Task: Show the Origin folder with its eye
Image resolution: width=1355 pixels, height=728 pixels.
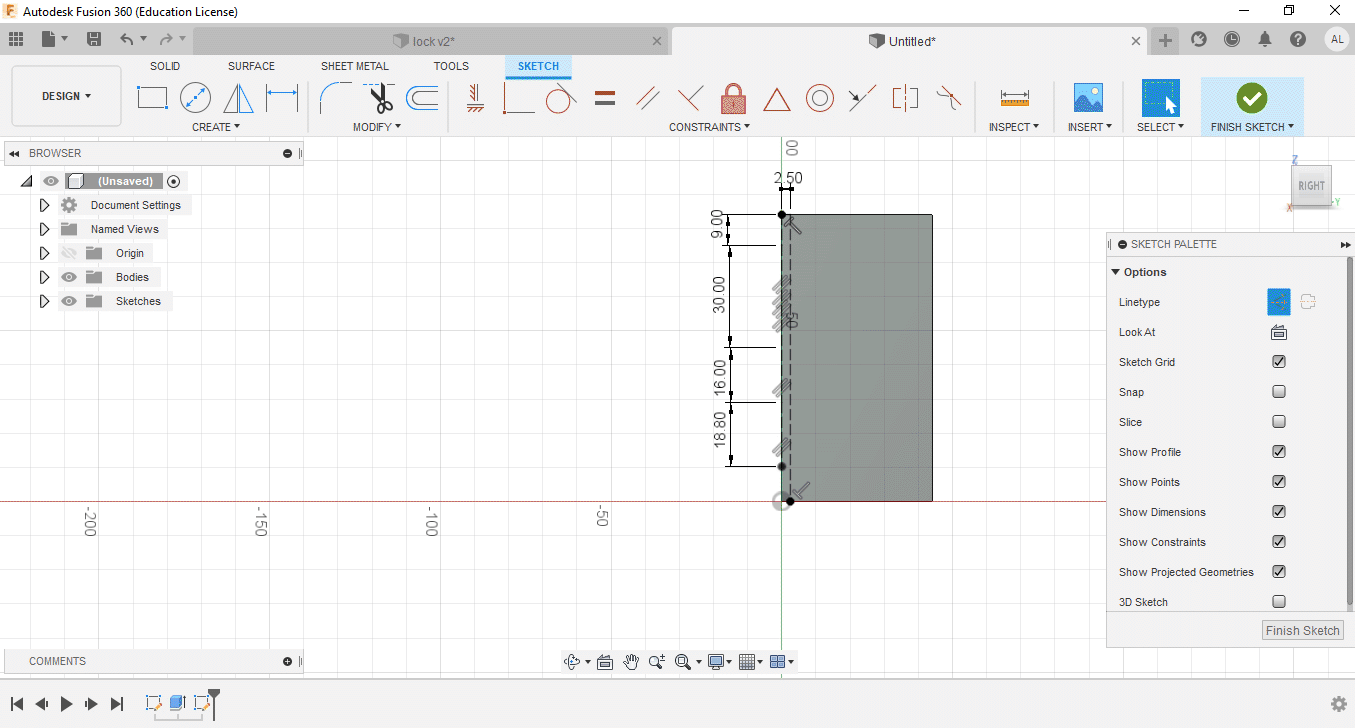Action: [69, 253]
